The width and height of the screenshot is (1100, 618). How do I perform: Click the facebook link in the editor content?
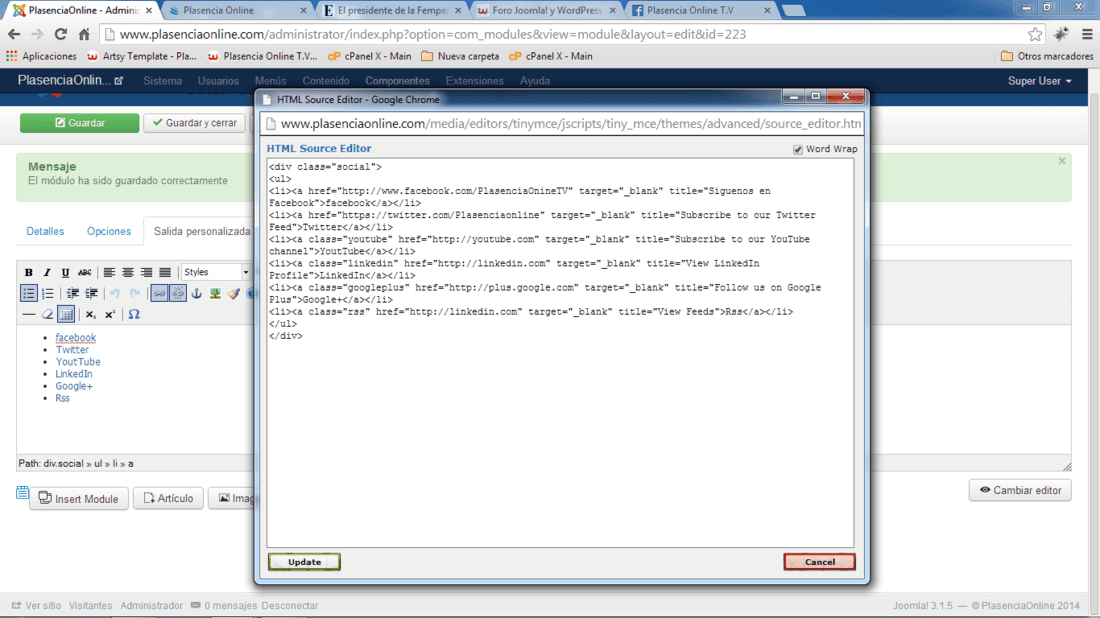pos(76,337)
